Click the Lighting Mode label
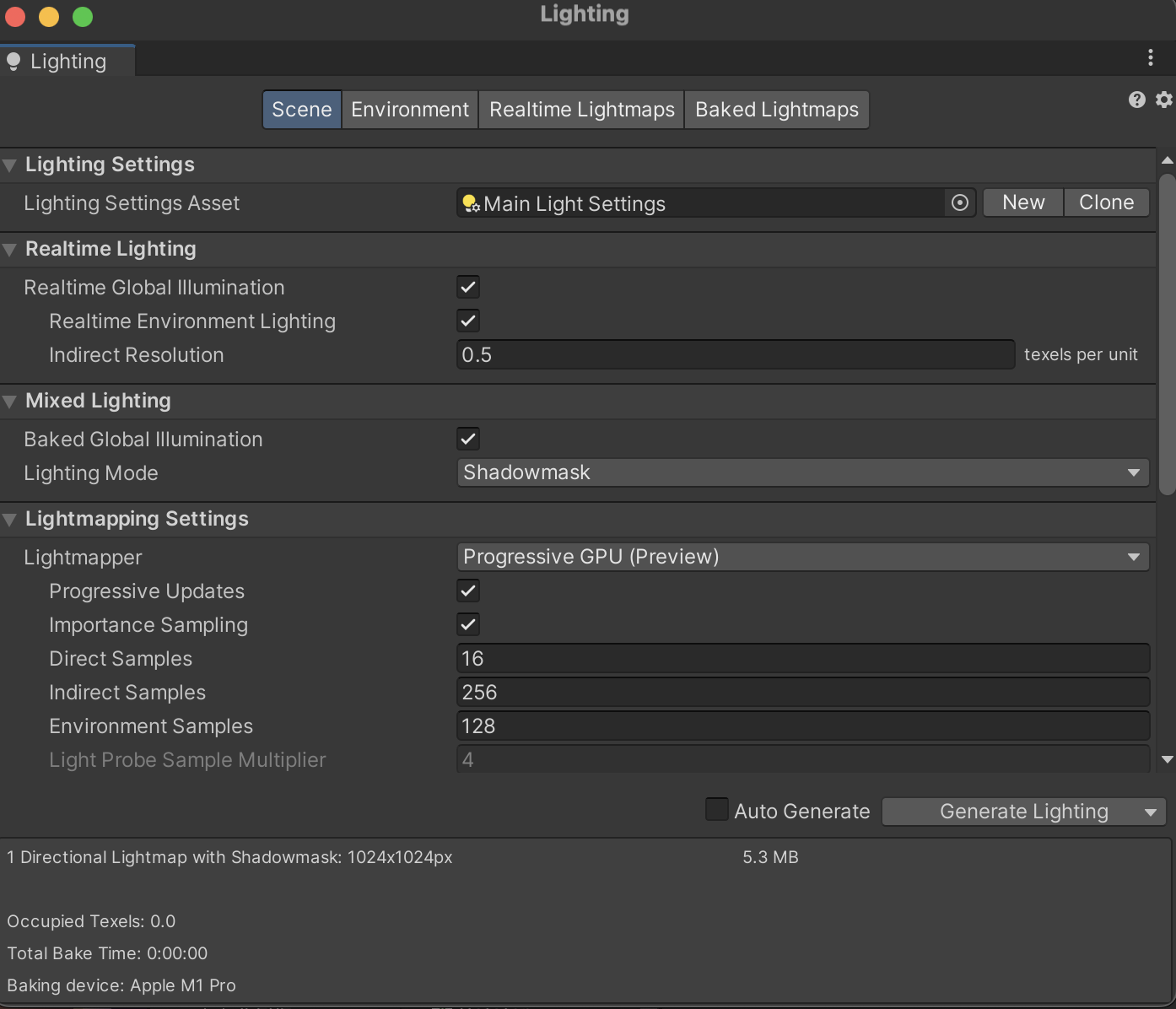Image resolution: width=1176 pixels, height=1009 pixels. [x=91, y=473]
